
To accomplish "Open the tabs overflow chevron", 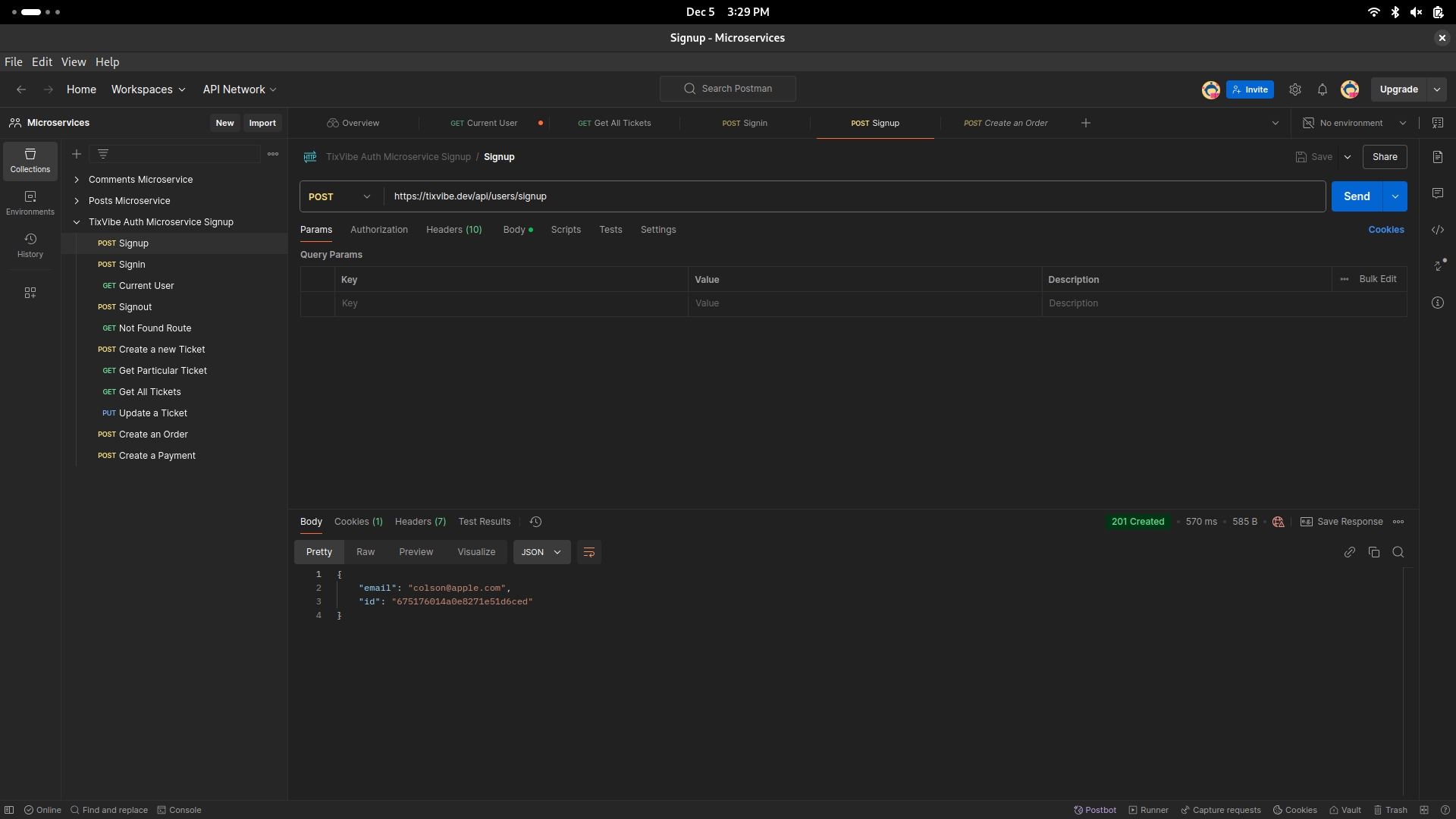I will [1276, 123].
